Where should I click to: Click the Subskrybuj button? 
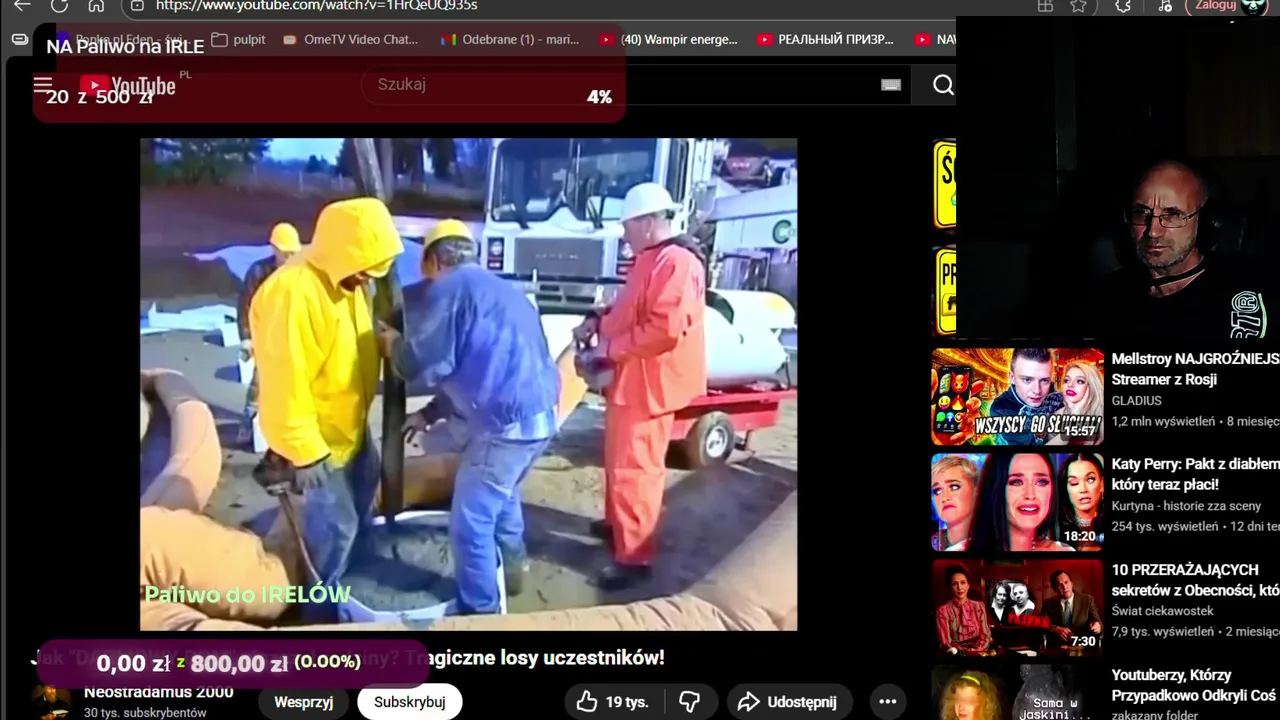[x=409, y=702]
